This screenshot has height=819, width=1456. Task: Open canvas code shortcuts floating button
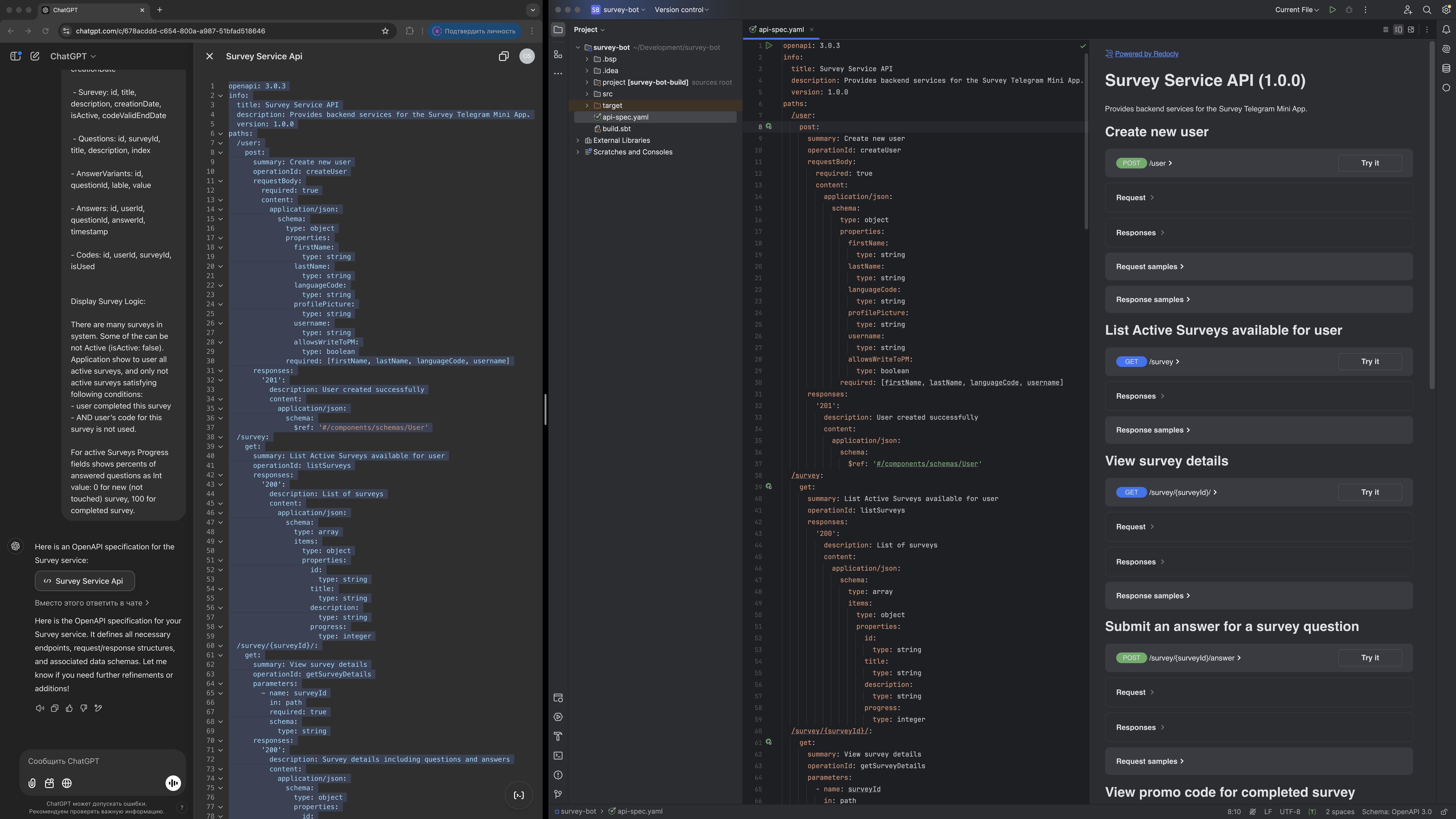point(519,795)
